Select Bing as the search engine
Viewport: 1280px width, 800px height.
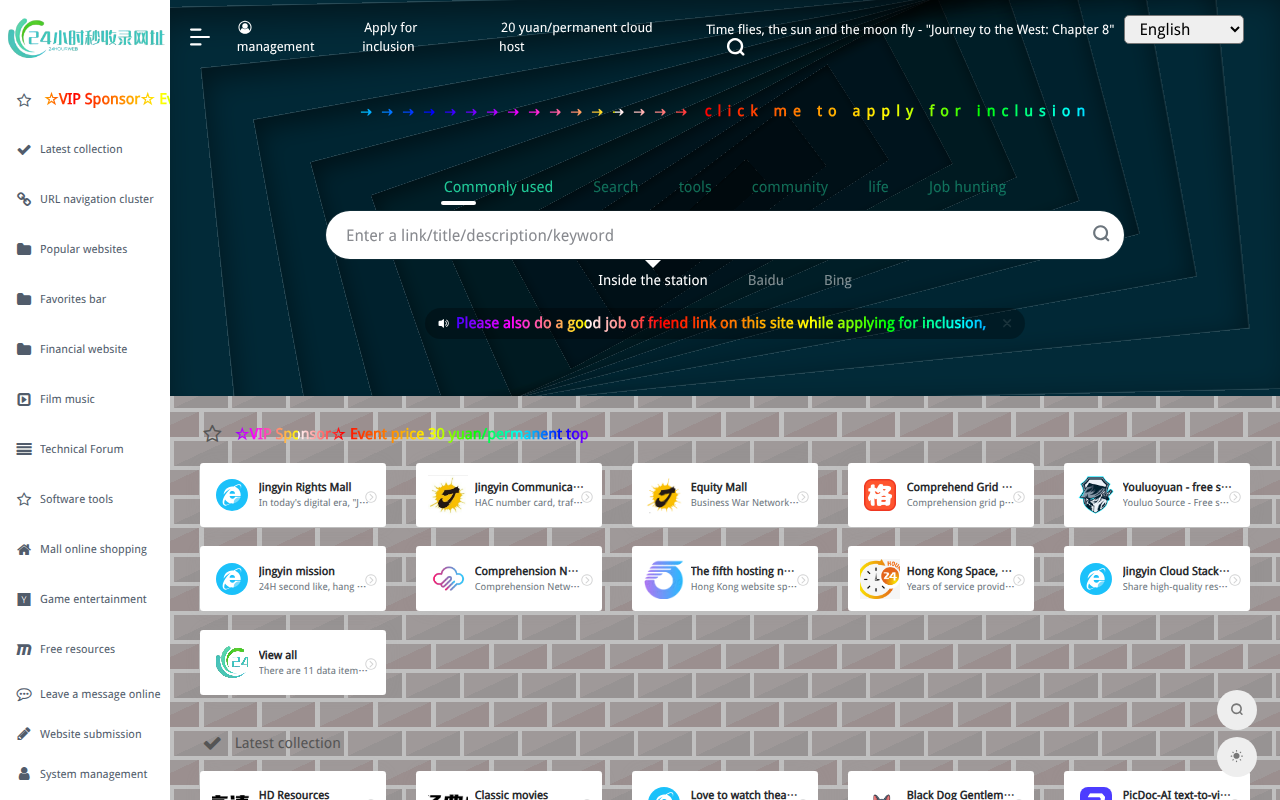837,281
